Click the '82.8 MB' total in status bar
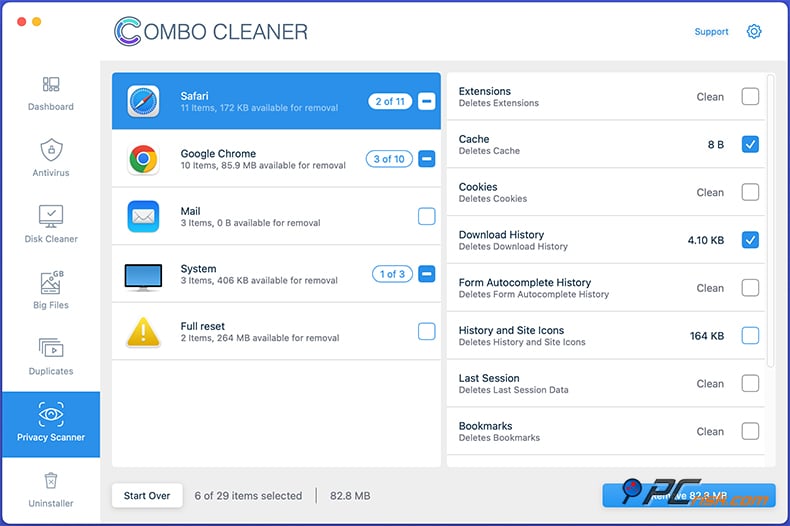 coord(350,496)
